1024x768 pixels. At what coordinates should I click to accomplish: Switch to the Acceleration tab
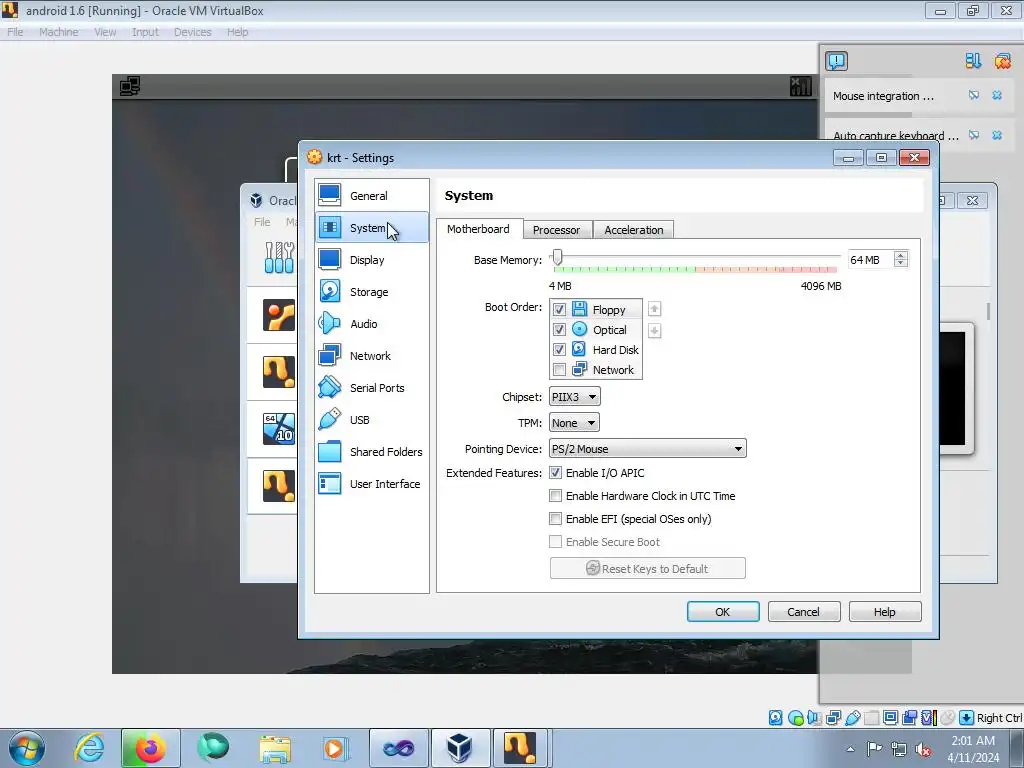point(633,230)
